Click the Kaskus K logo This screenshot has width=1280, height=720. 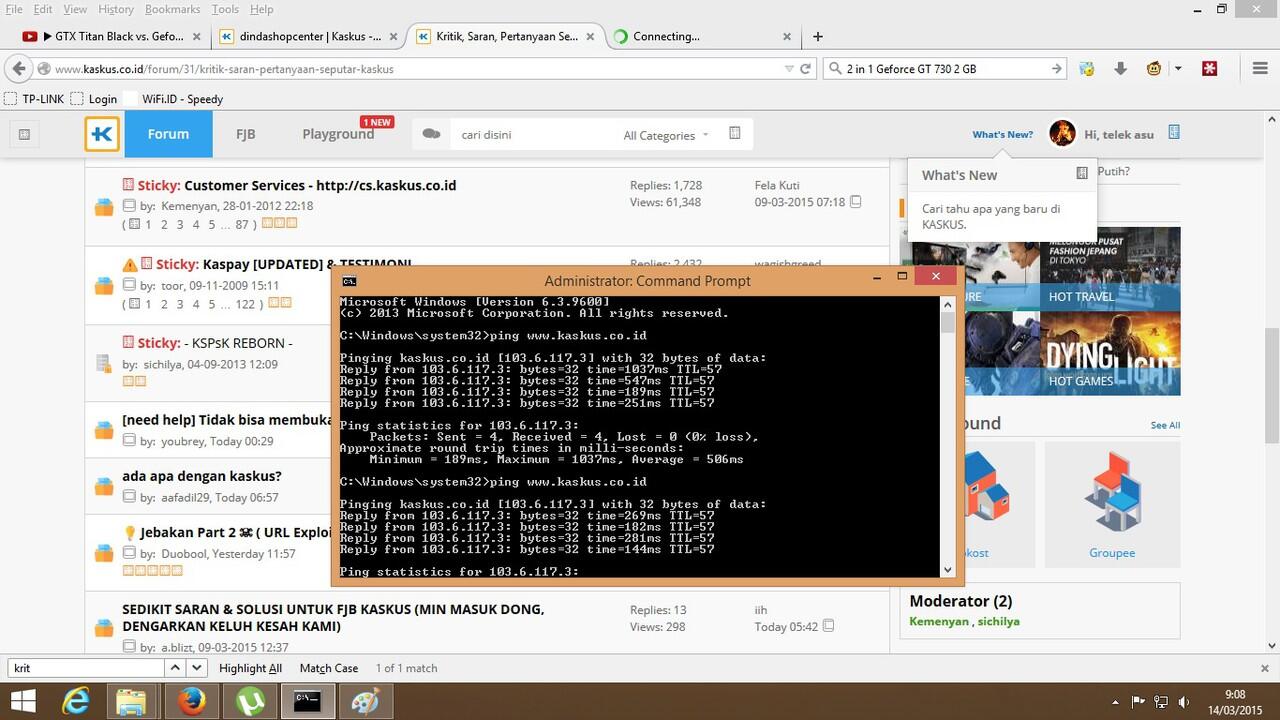pos(102,134)
